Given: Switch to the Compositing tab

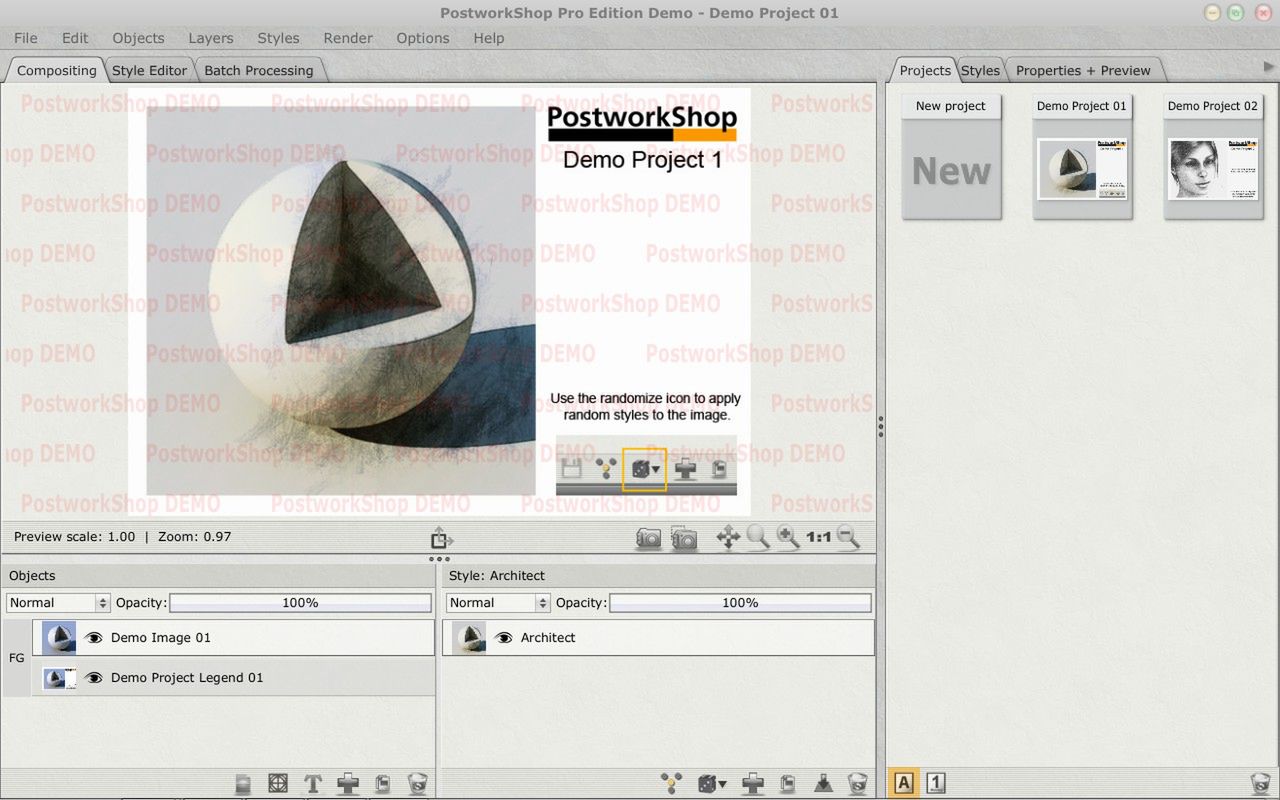Looking at the screenshot, I should [x=56, y=70].
